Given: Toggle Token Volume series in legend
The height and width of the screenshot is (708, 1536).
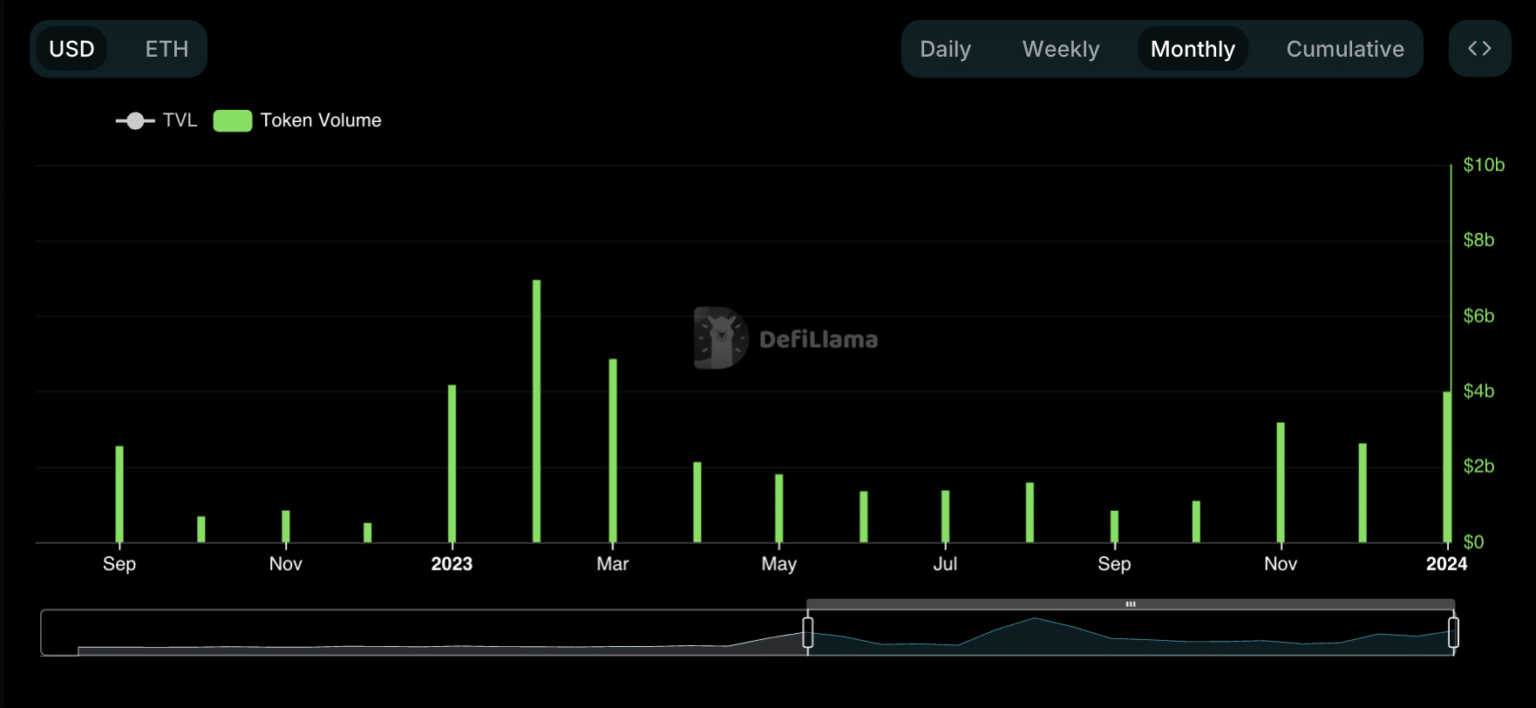Looking at the screenshot, I should coord(320,121).
